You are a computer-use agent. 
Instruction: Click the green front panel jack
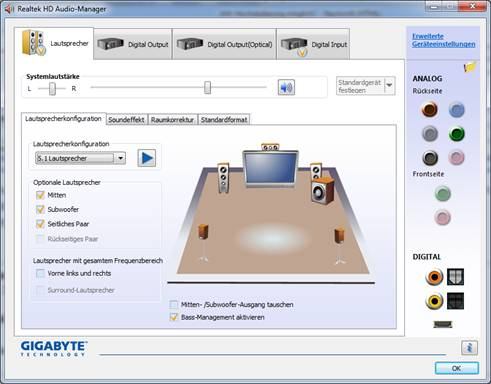click(x=443, y=194)
